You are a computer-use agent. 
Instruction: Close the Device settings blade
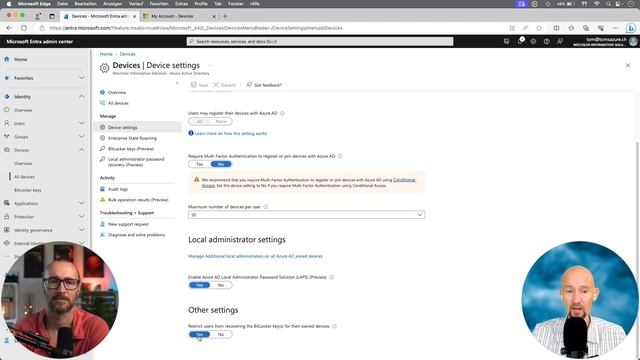[x=628, y=65]
